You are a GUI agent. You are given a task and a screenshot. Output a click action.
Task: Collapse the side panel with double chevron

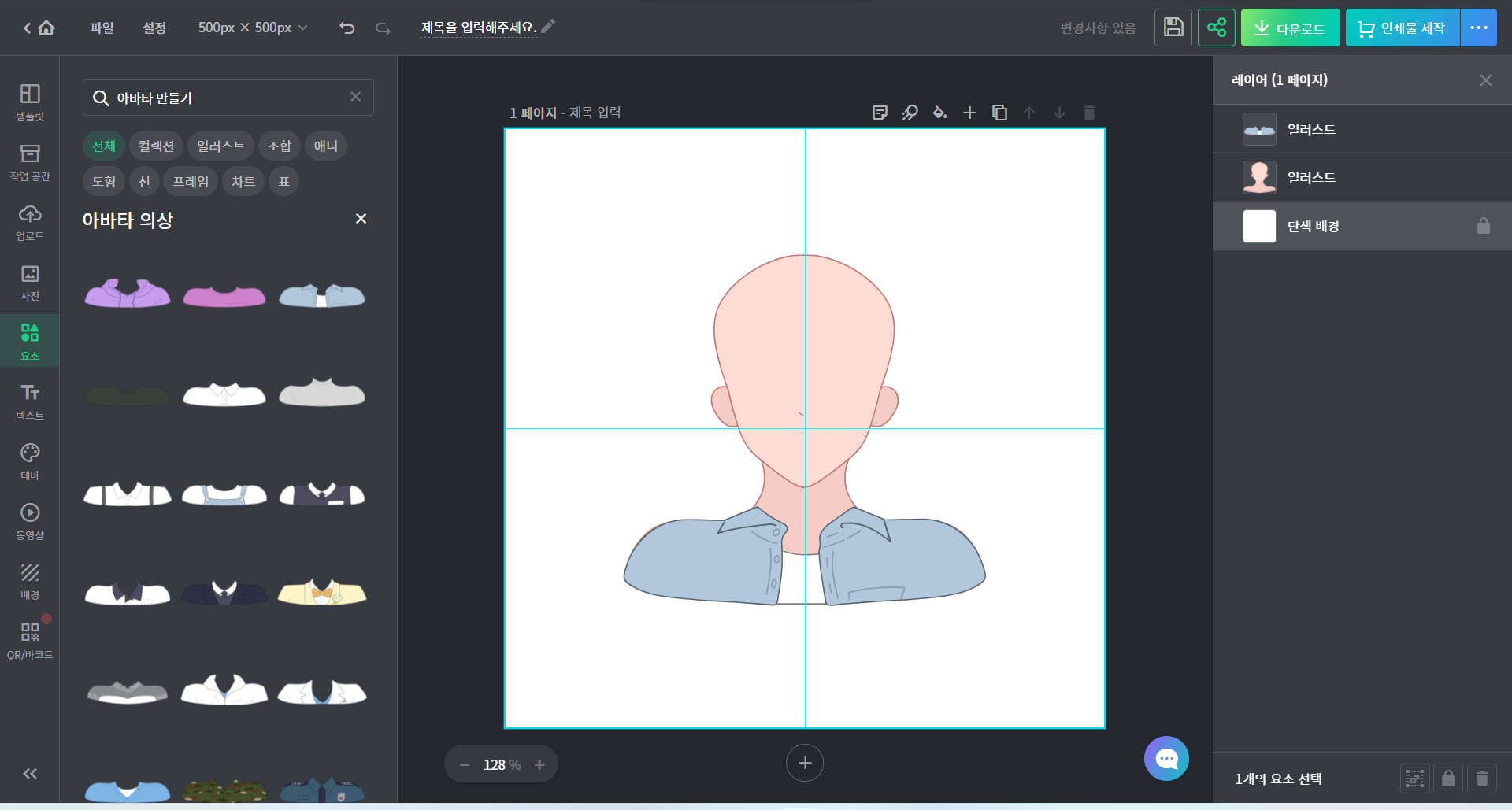point(30,774)
